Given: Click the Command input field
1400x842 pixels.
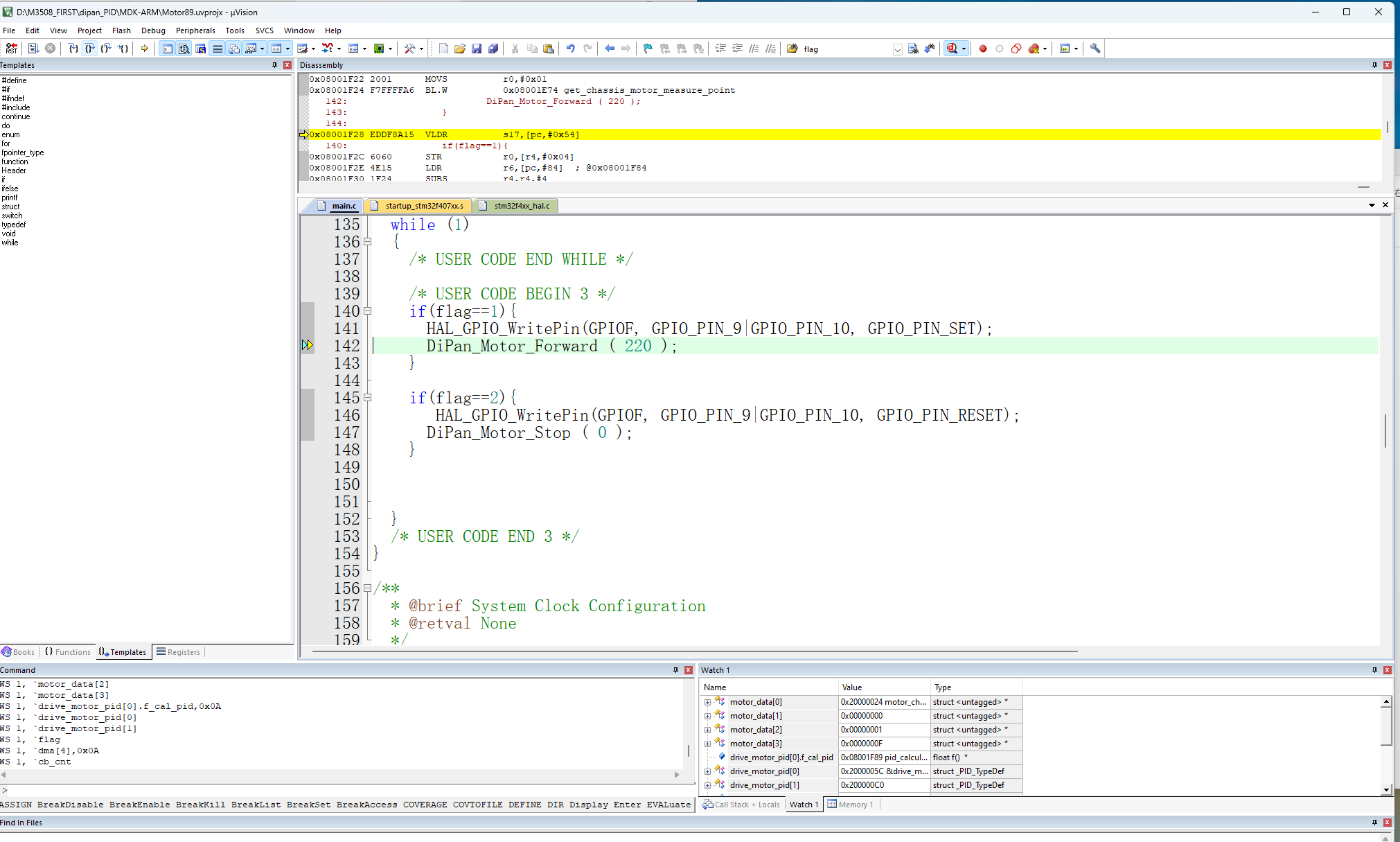Looking at the screenshot, I should pyautogui.click(x=350, y=790).
